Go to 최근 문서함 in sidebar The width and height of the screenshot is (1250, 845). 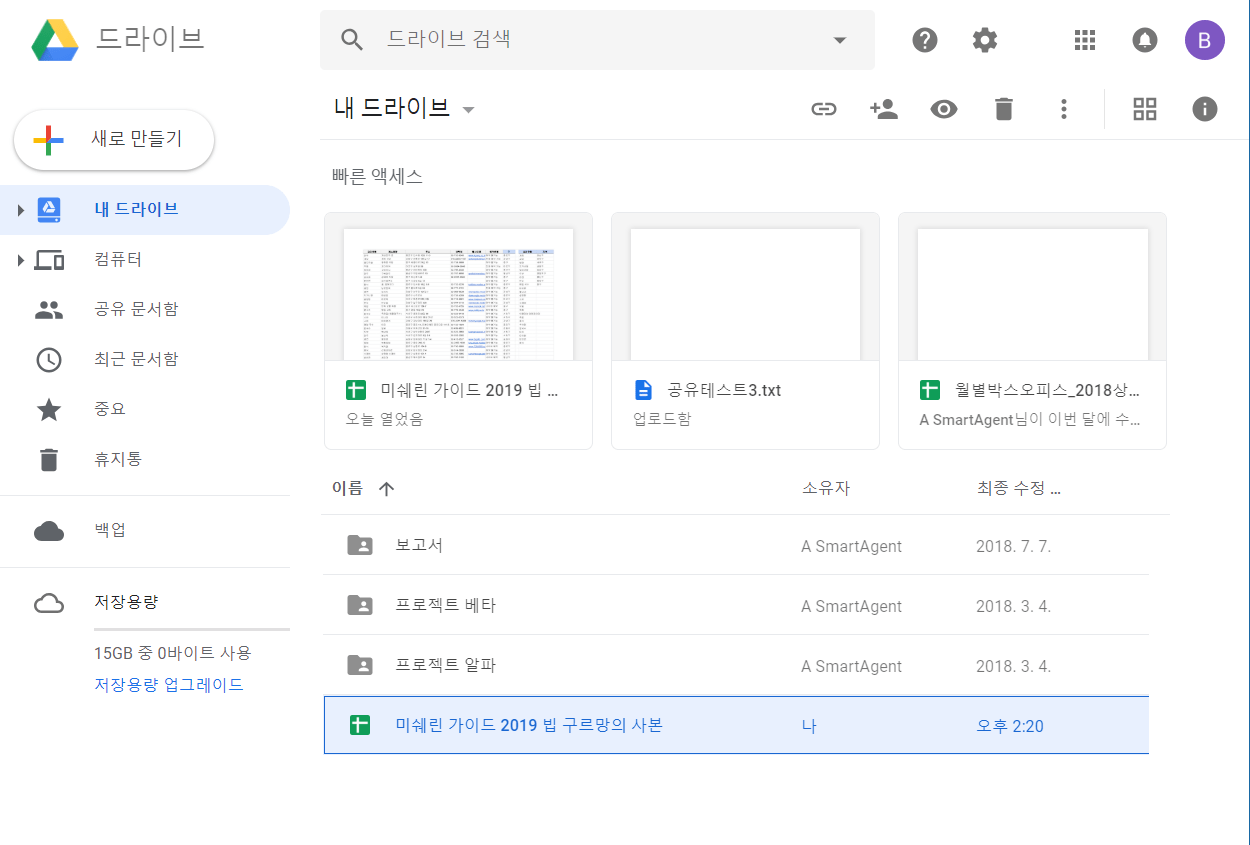tap(136, 359)
